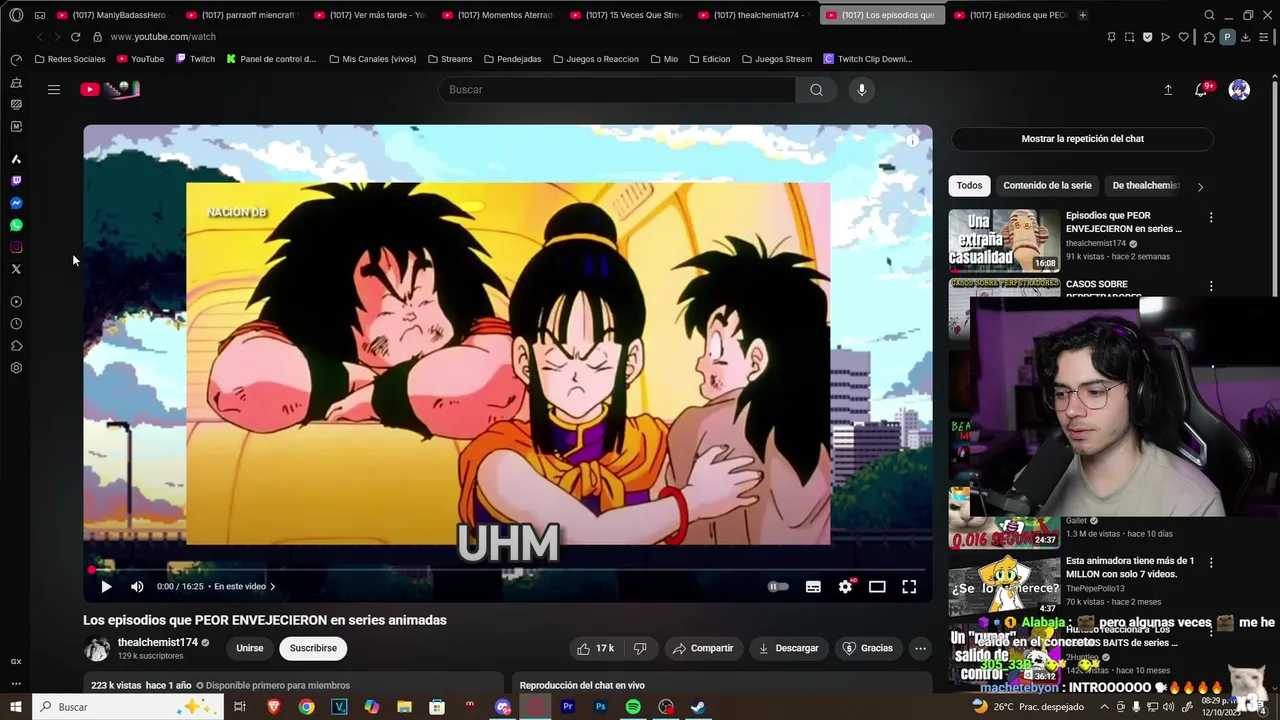Open Steam from the Windows taskbar
Viewport: 1280px width, 720px height.
coord(698,707)
